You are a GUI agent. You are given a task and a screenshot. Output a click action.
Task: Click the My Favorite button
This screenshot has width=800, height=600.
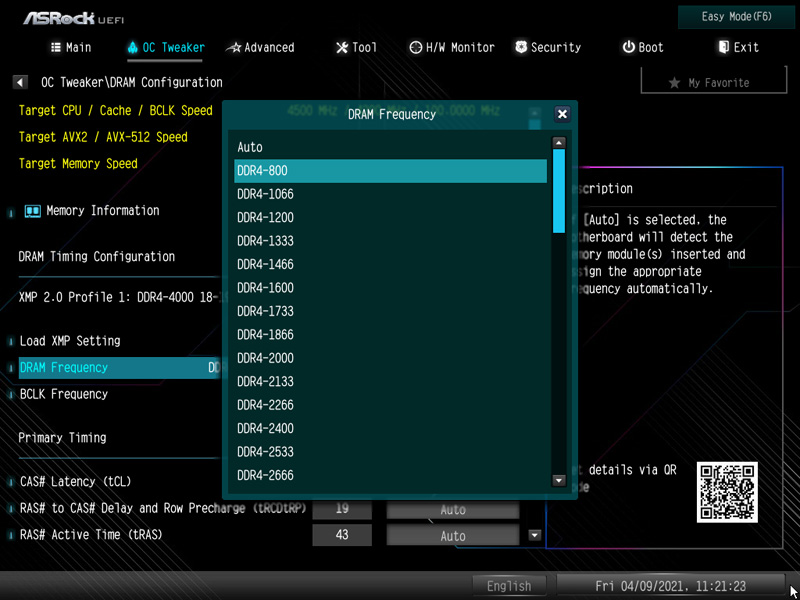[713, 82]
